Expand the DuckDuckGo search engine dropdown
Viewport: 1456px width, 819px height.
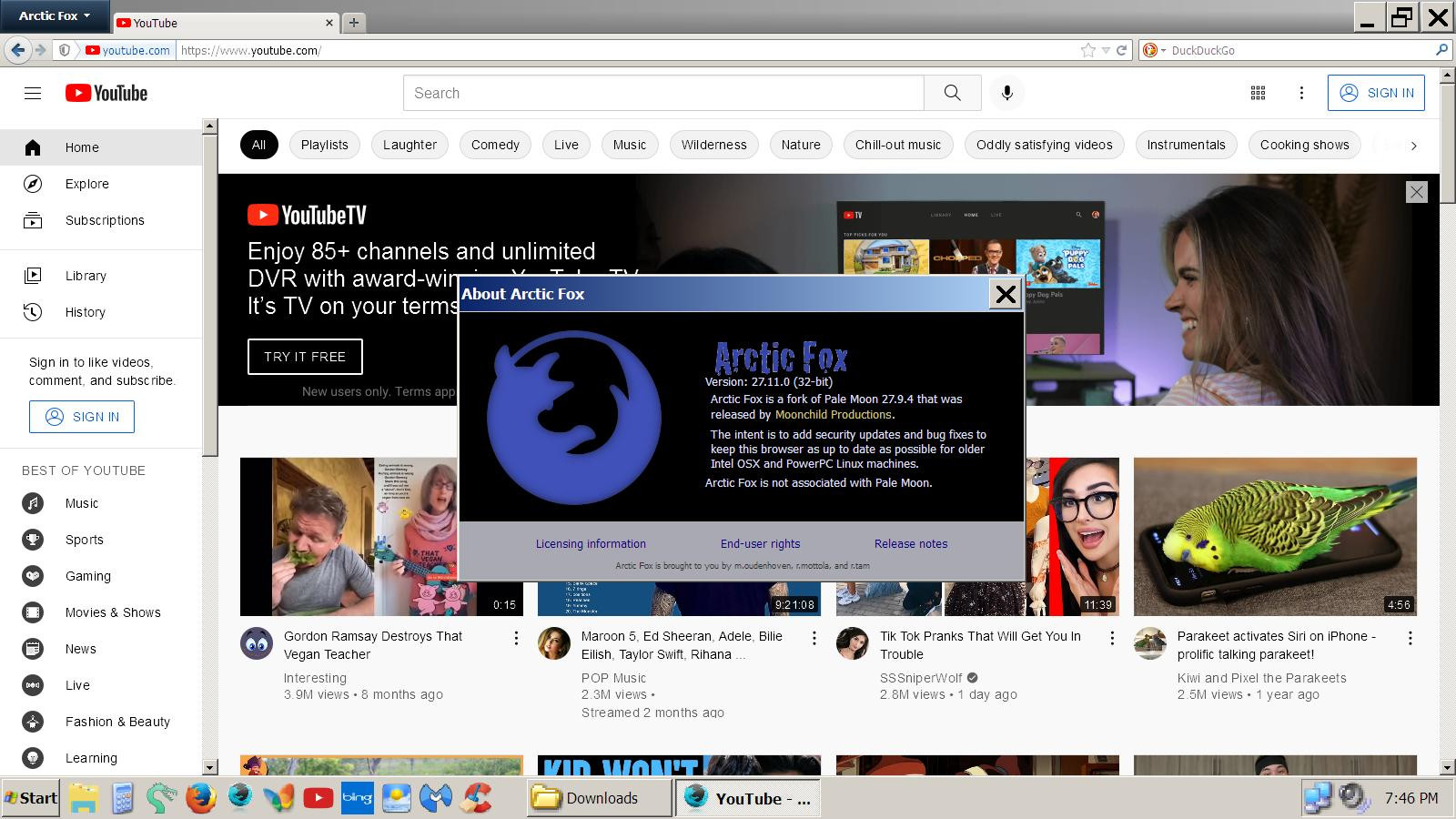pyautogui.click(x=1154, y=50)
